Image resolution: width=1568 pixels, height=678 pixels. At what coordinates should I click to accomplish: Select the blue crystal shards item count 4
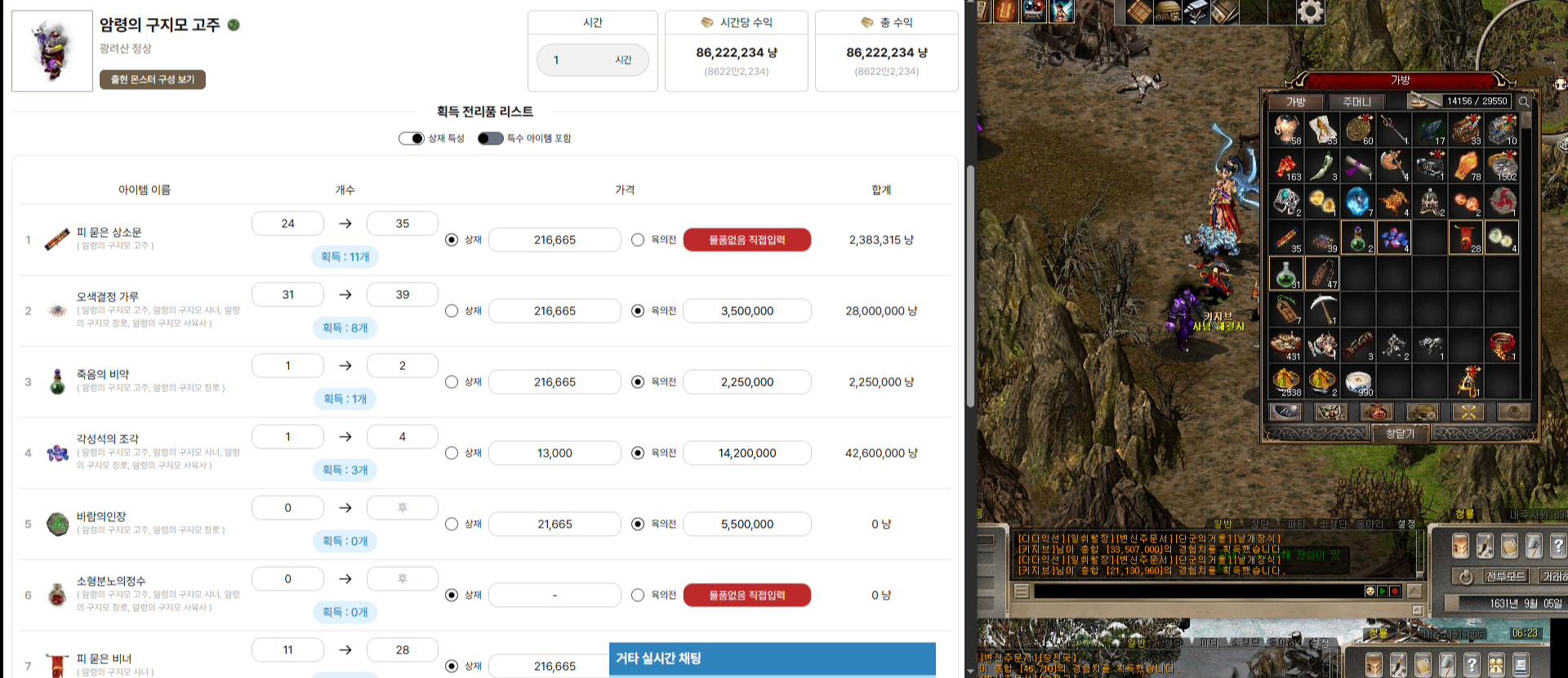(x=1394, y=238)
